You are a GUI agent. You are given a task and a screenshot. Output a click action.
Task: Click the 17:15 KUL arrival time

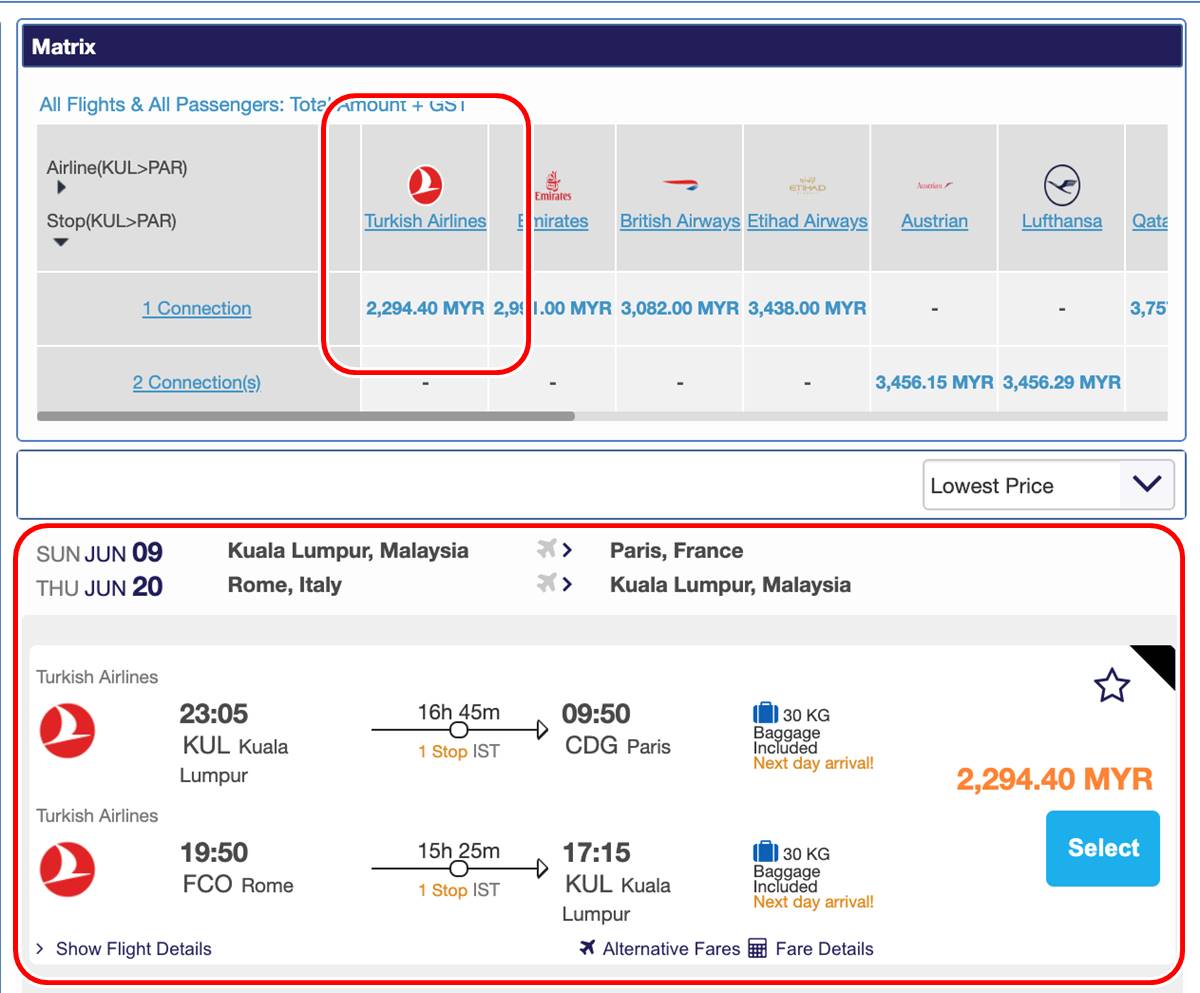pyautogui.click(x=596, y=852)
